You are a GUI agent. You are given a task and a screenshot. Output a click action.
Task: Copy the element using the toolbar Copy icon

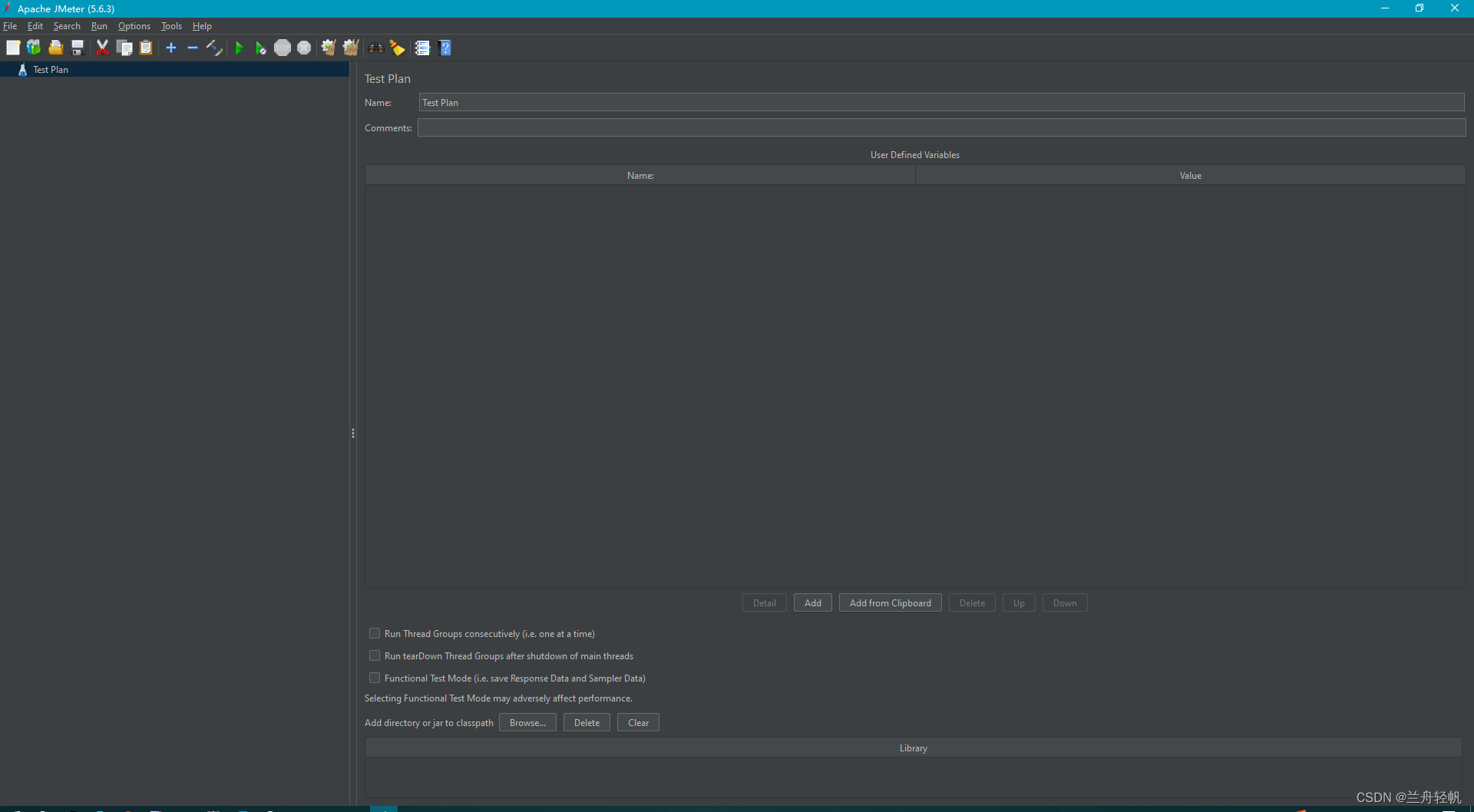pos(124,48)
